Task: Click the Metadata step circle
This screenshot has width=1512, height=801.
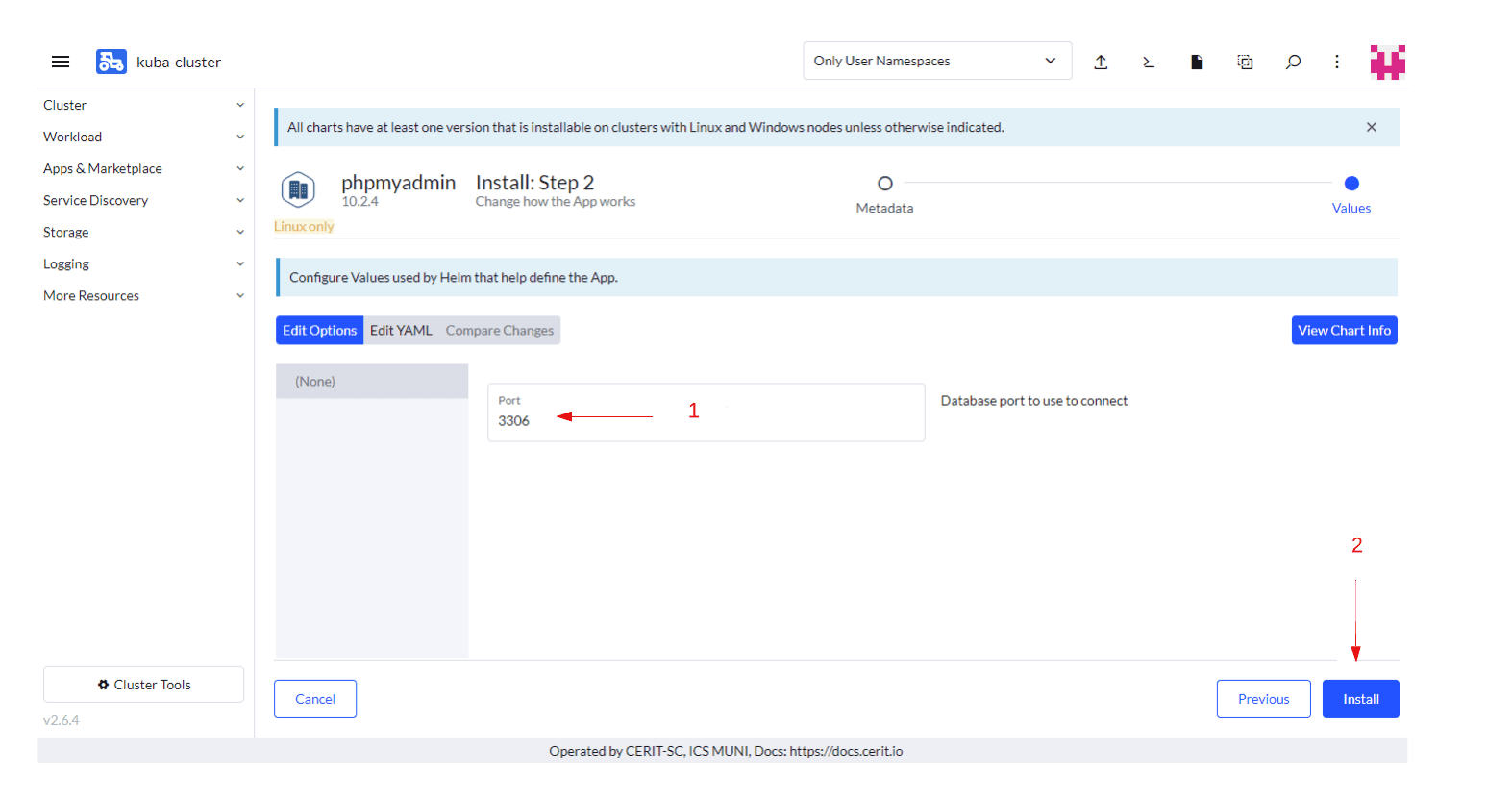Action: 884,184
